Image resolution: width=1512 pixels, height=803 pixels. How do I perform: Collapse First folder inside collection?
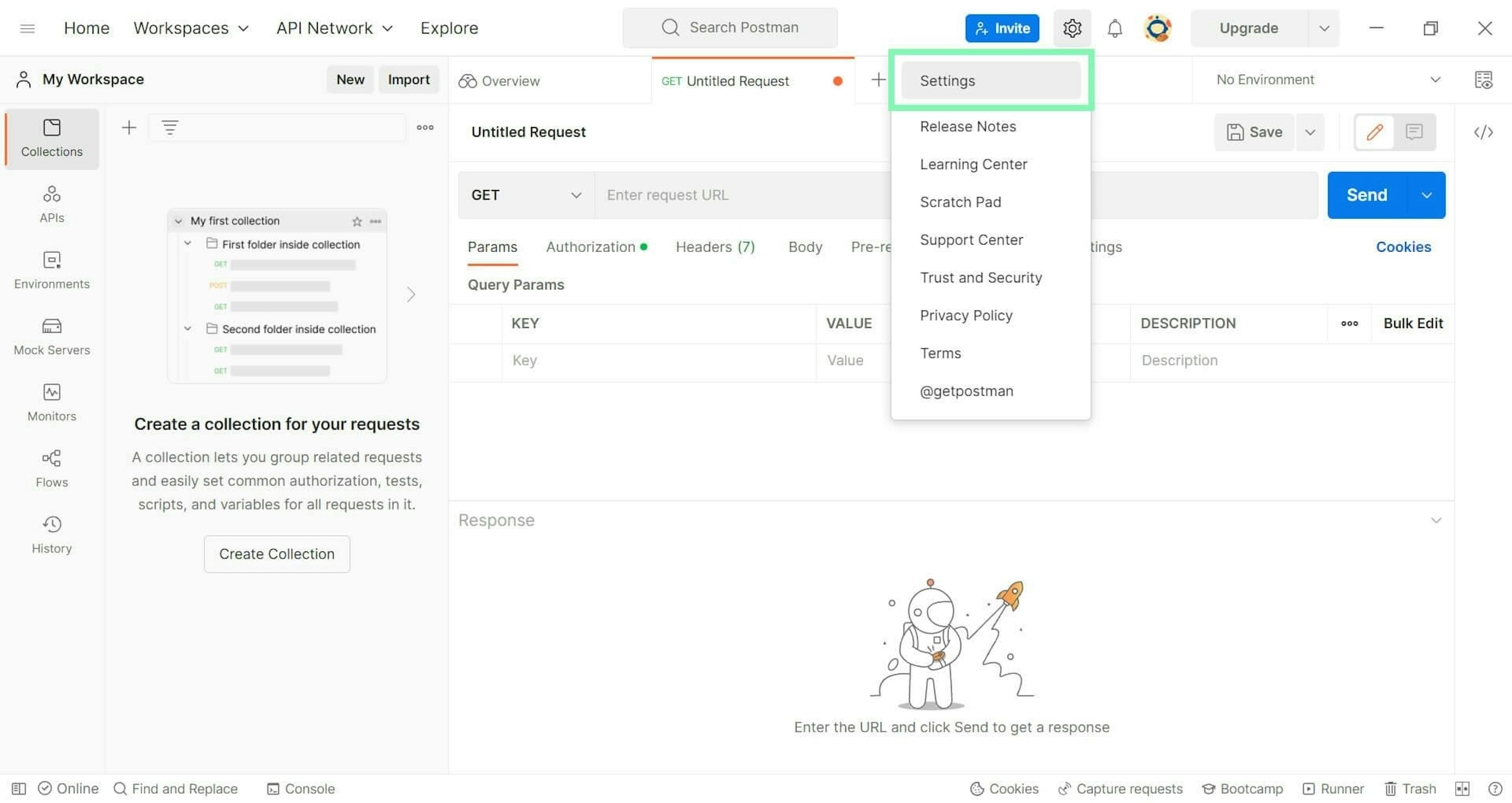[188, 244]
